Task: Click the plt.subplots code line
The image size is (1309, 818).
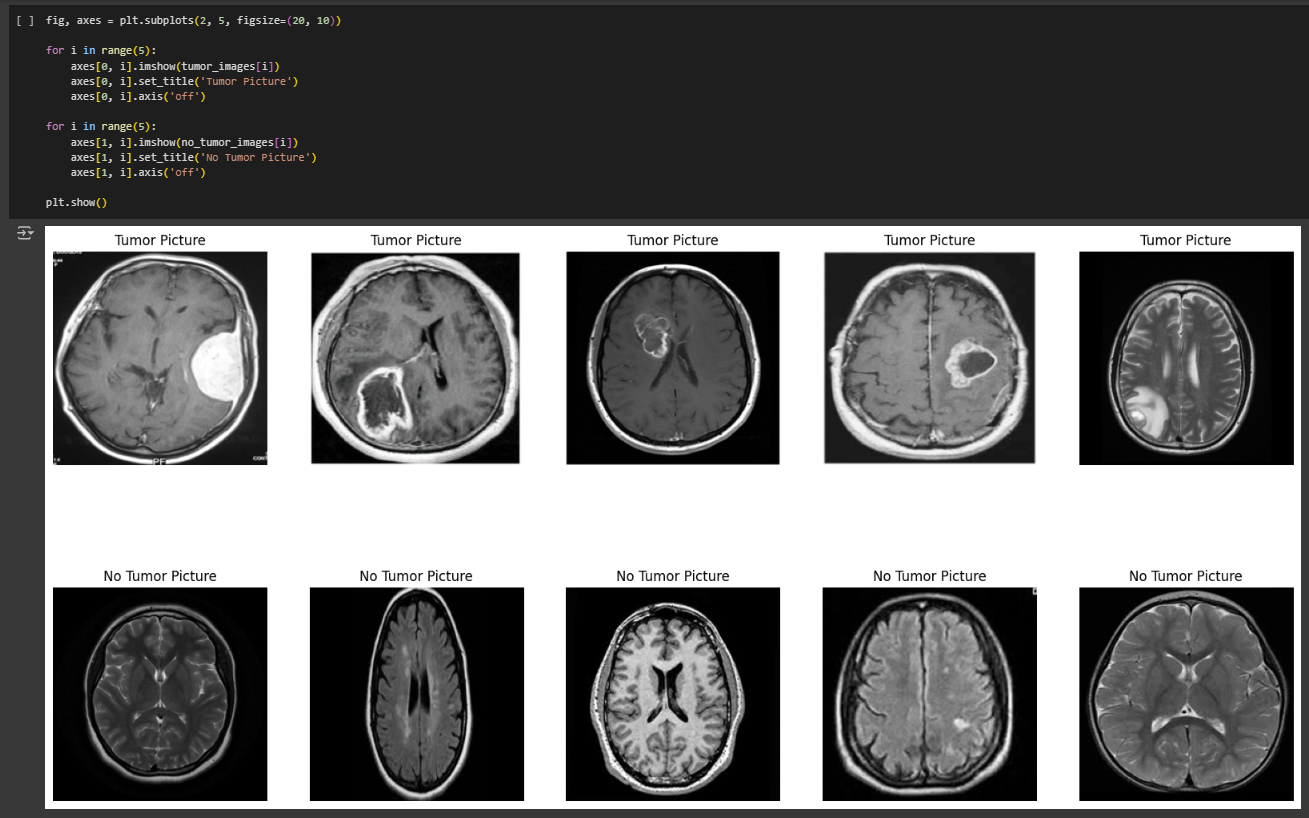Action: pyautogui.click(x=194, y=21)
